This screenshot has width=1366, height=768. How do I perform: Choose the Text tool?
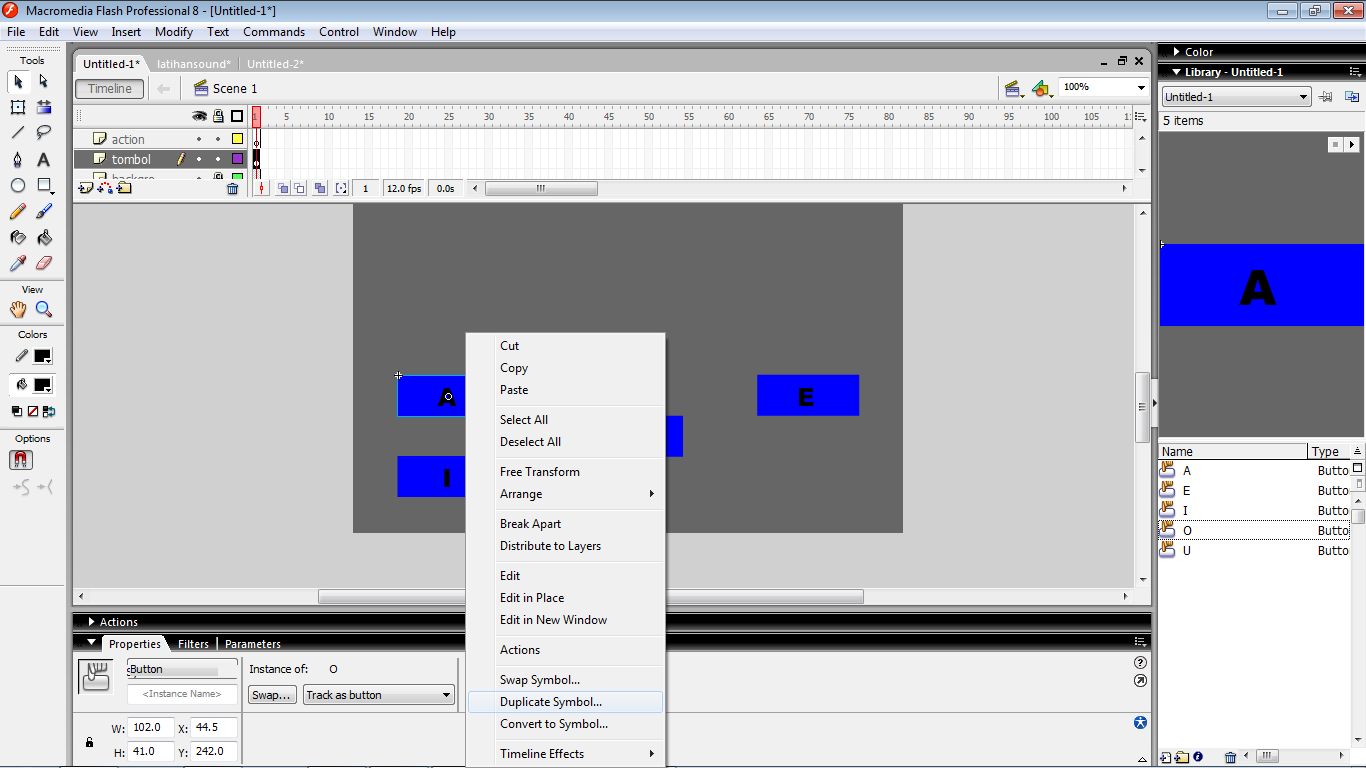(x=44, y=160)
